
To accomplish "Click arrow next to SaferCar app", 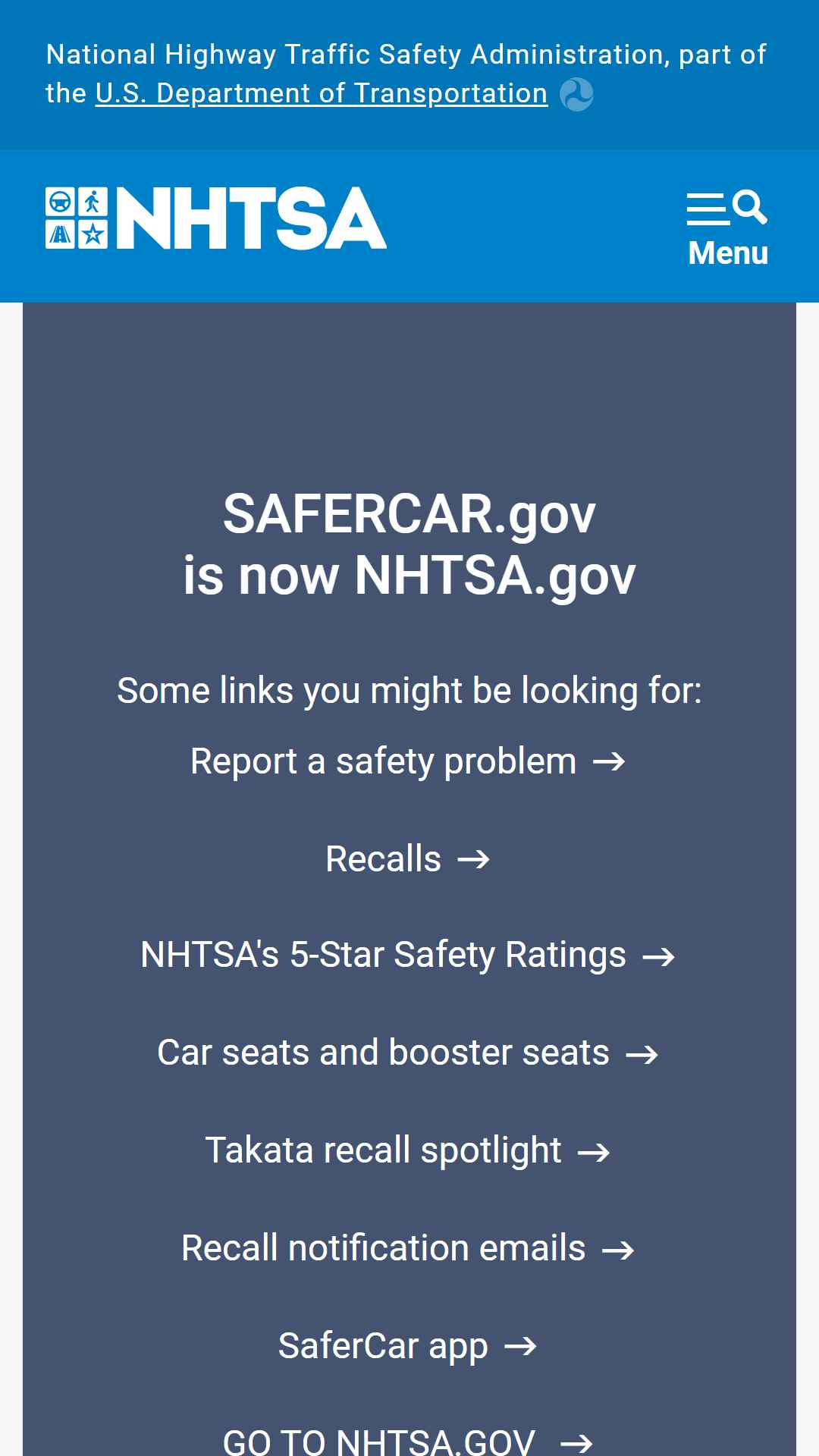I will coord(520,1347).
